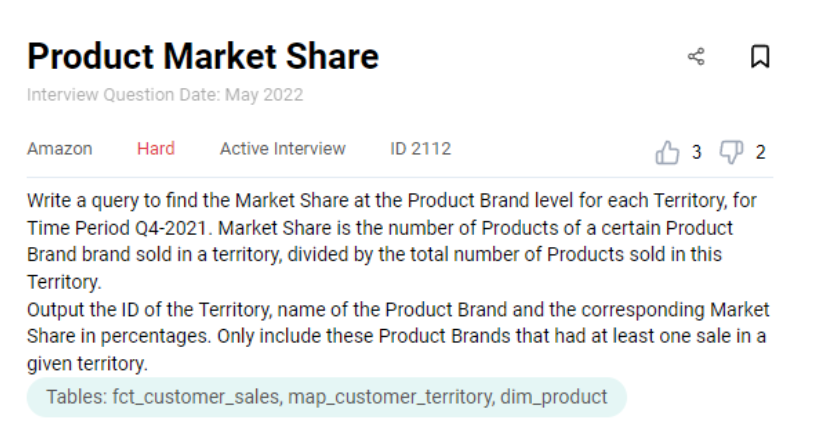The width and height of the screenshot is (813, 433).
Task: Click the Hard difficulty label
Action: tap(155, 149)
